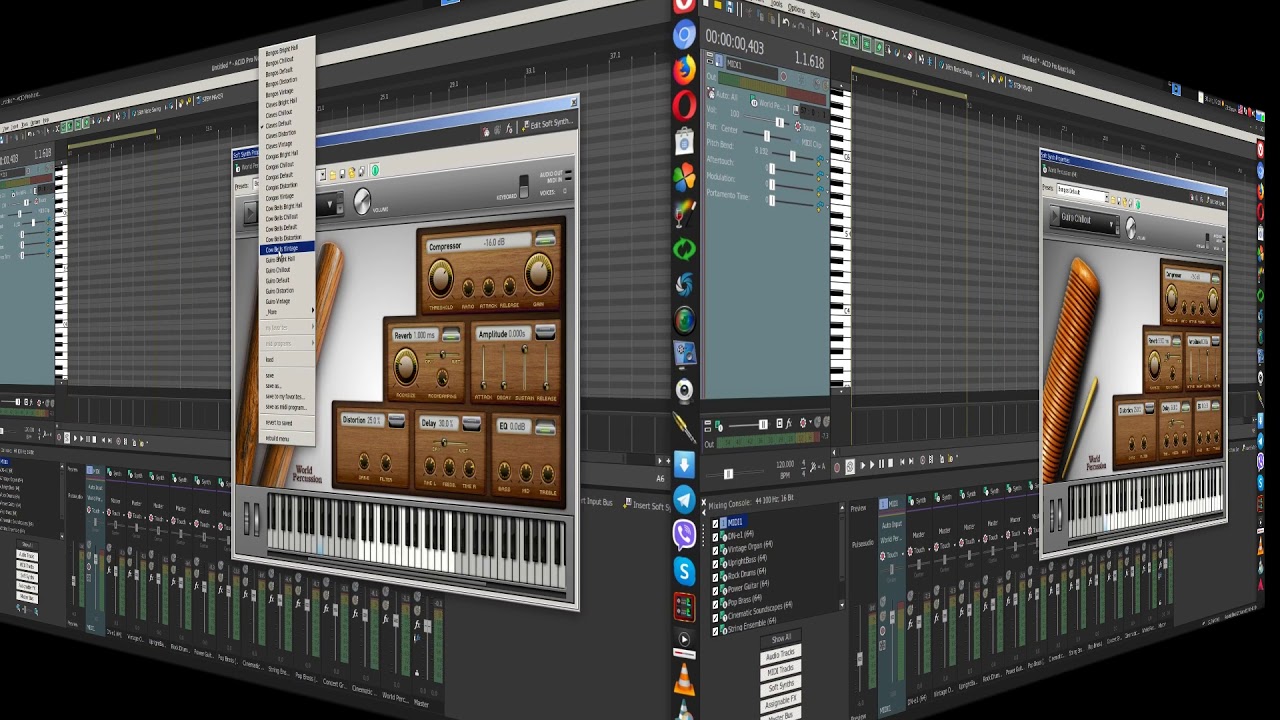1280x720 pixels.
Task: Click the Assignable FX filter button
Action: click(x=781, y=702)
